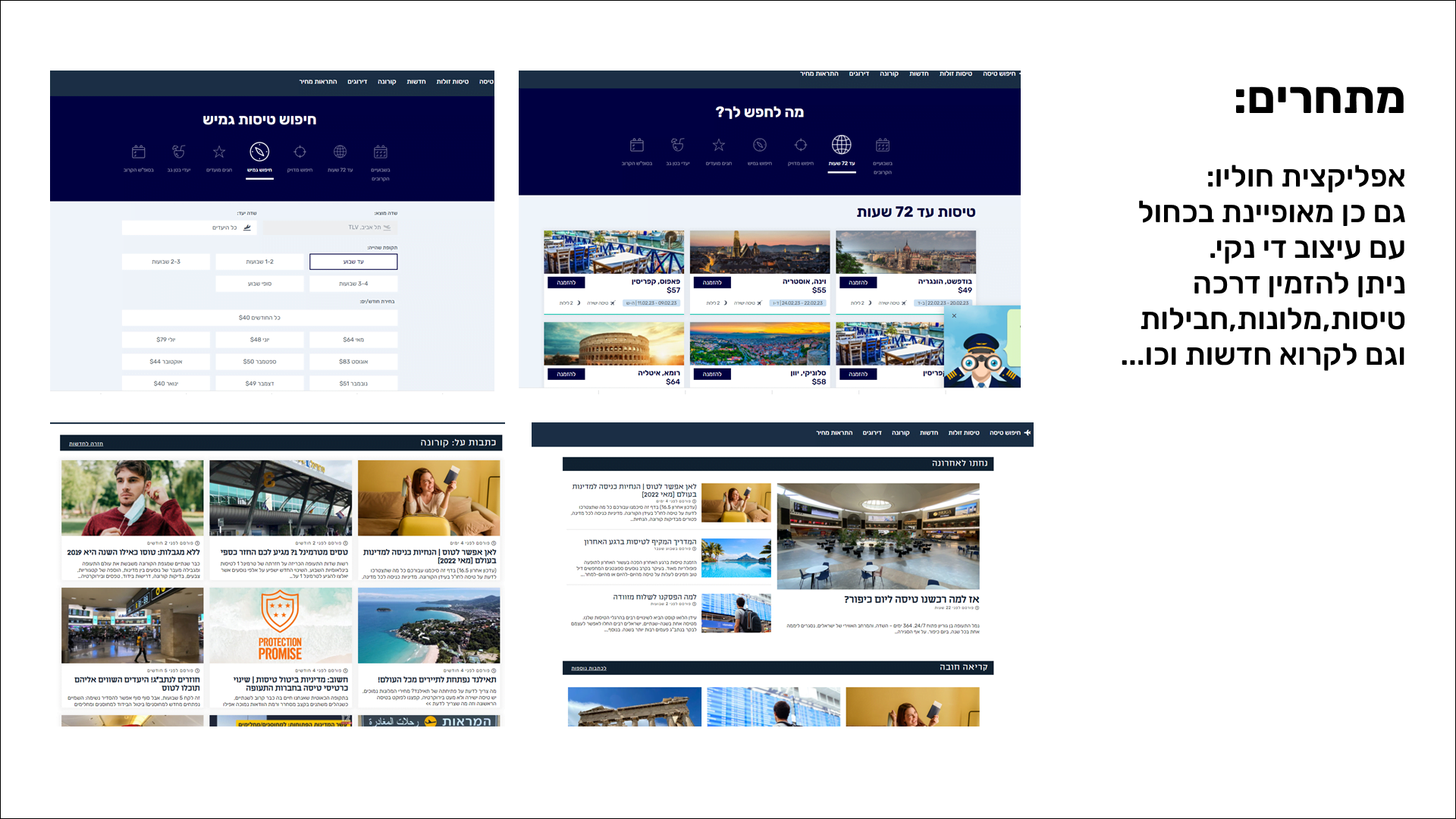Image resolution: width=1456 pixels, height=819 pixels.
Task: Click the compass icon for flexible search
Action: [x=259, y=152]
